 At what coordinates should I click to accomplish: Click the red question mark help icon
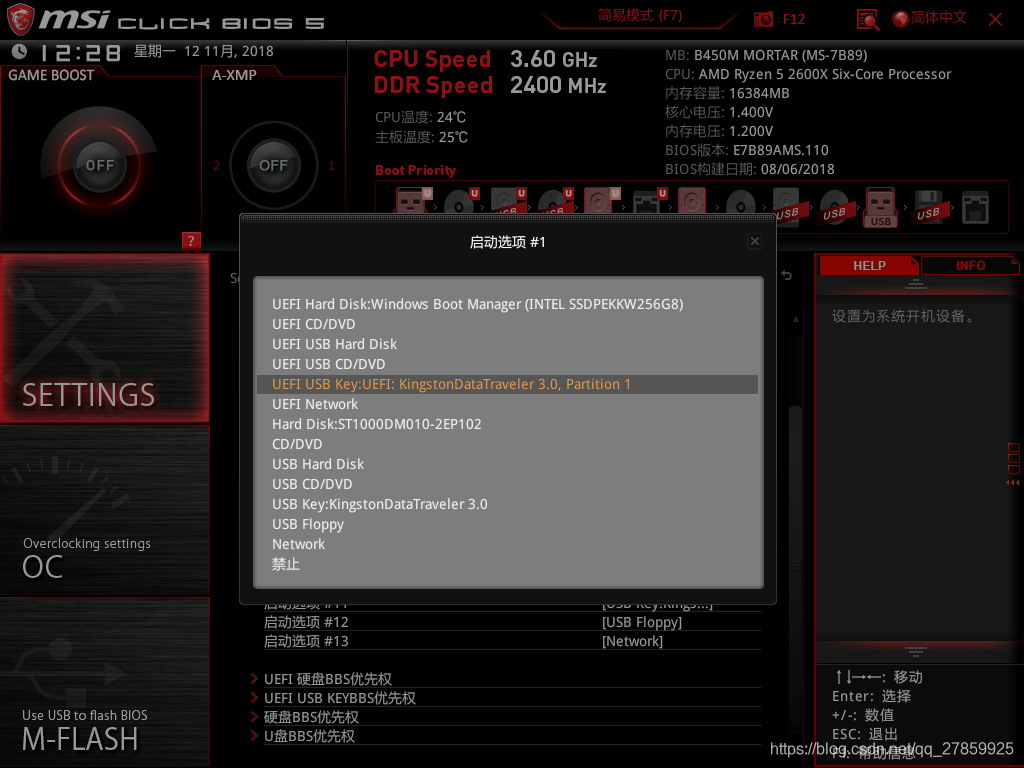coord(191,240)
